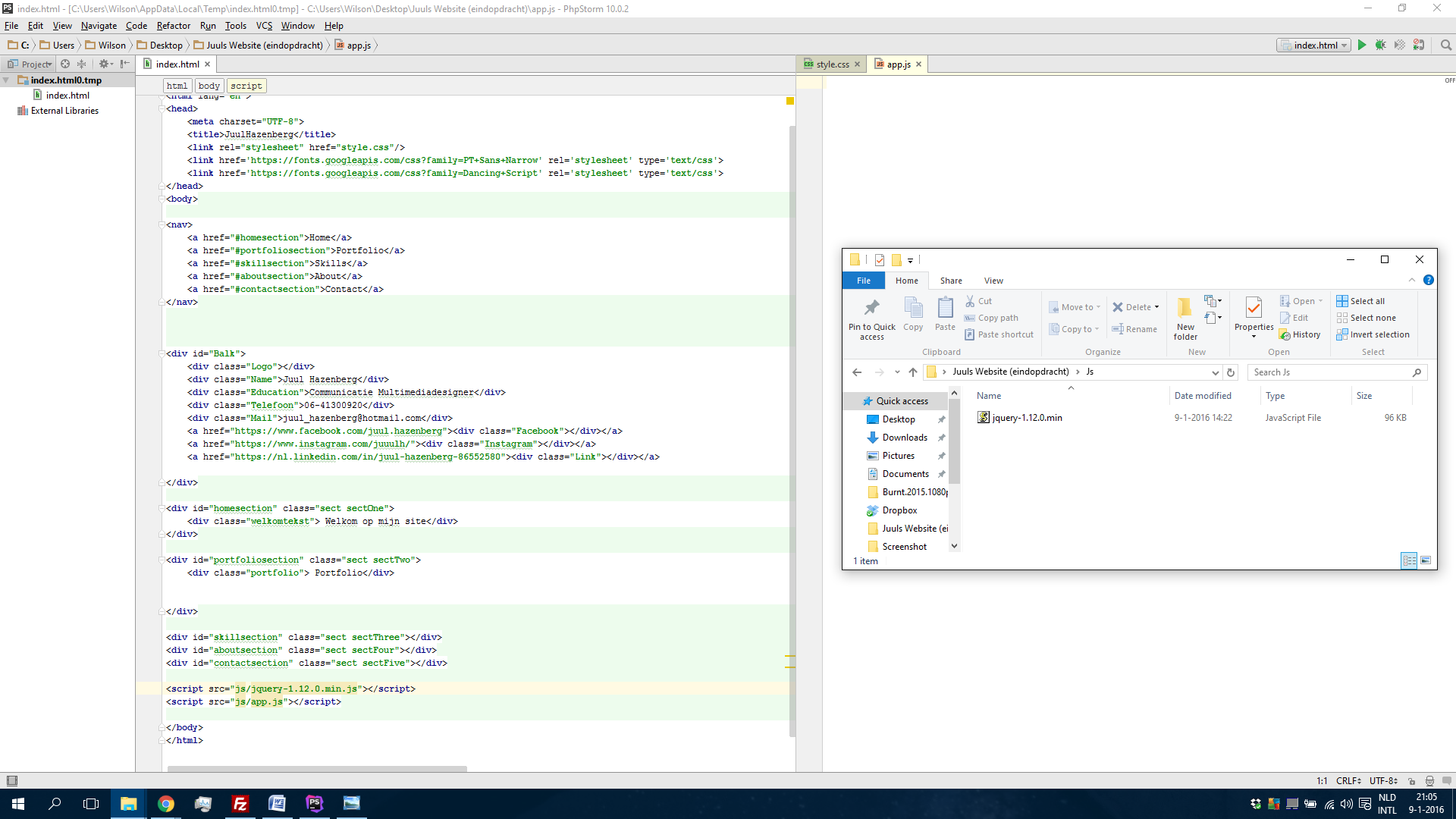Open Explorer recent locations dropdown arrow
Screen dimensions: 1456x819
[897, 372]
